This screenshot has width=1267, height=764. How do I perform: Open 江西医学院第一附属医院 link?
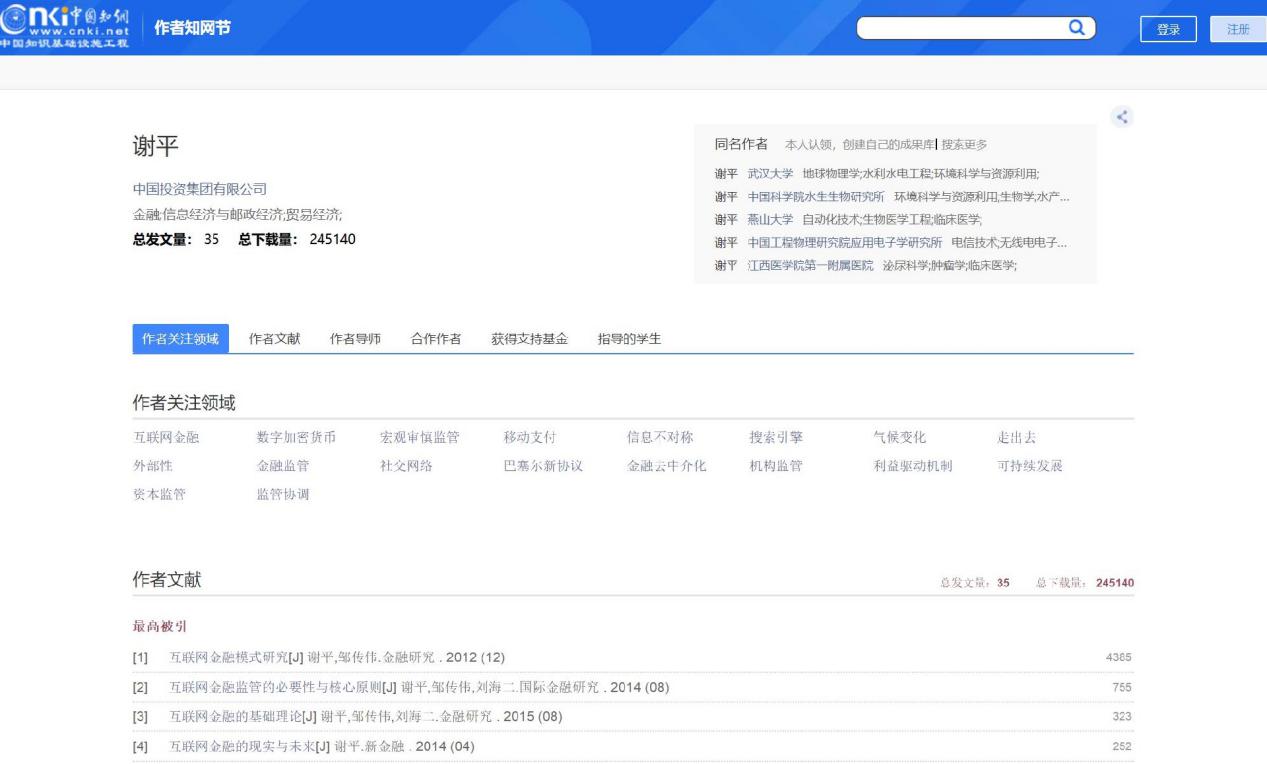tap(810, 265)
